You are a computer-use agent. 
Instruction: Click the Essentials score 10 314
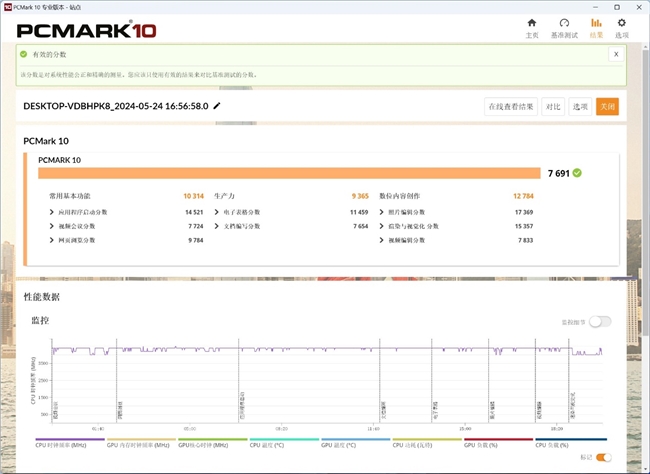(193, 196)
